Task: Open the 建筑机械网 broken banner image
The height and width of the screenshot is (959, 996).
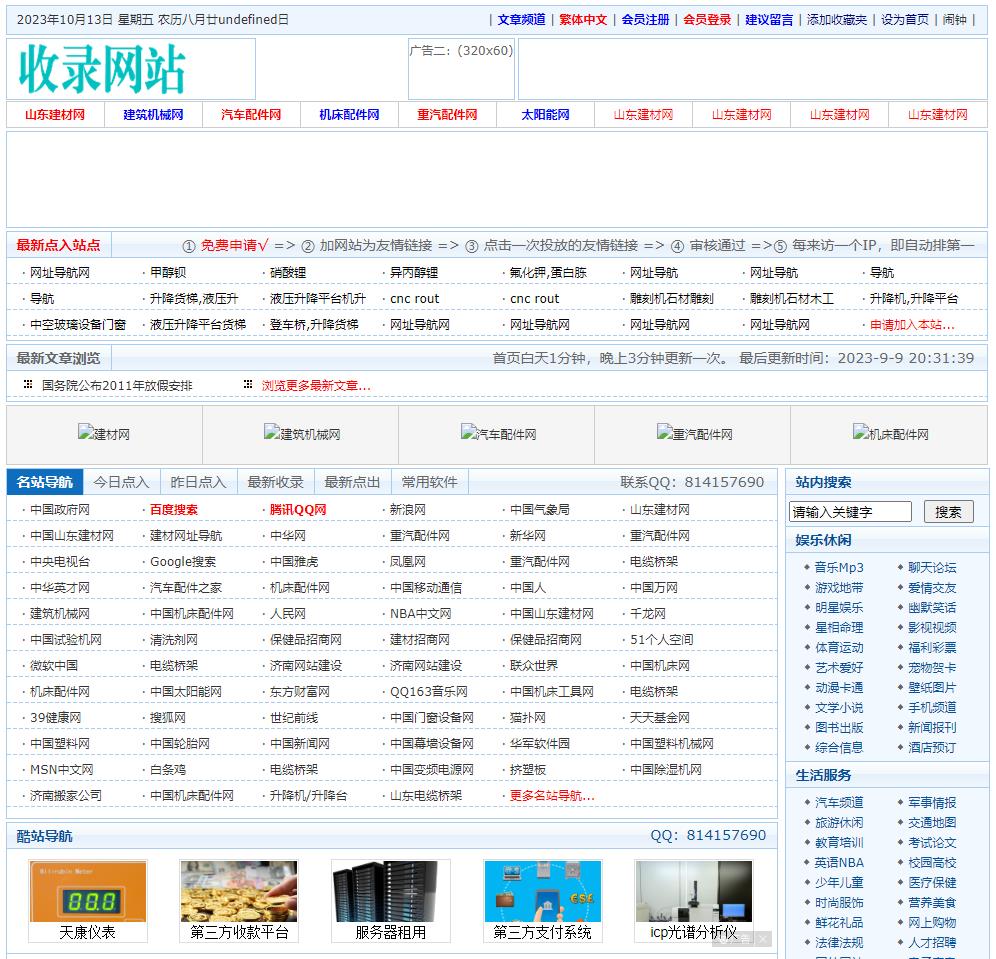Action: [302, 434]
